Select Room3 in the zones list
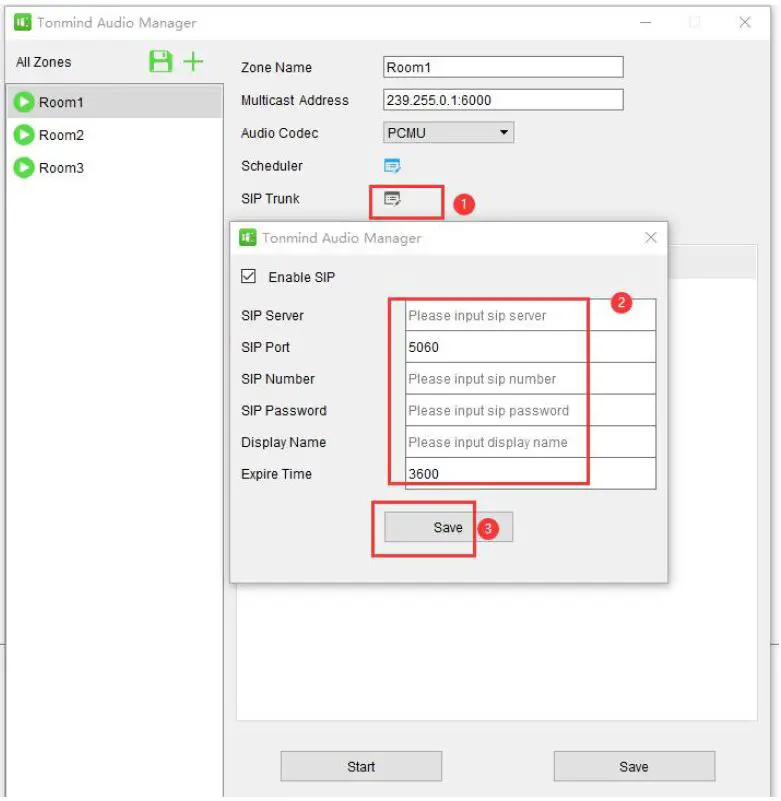Screen dimensions: 781x801 (115, 168)
